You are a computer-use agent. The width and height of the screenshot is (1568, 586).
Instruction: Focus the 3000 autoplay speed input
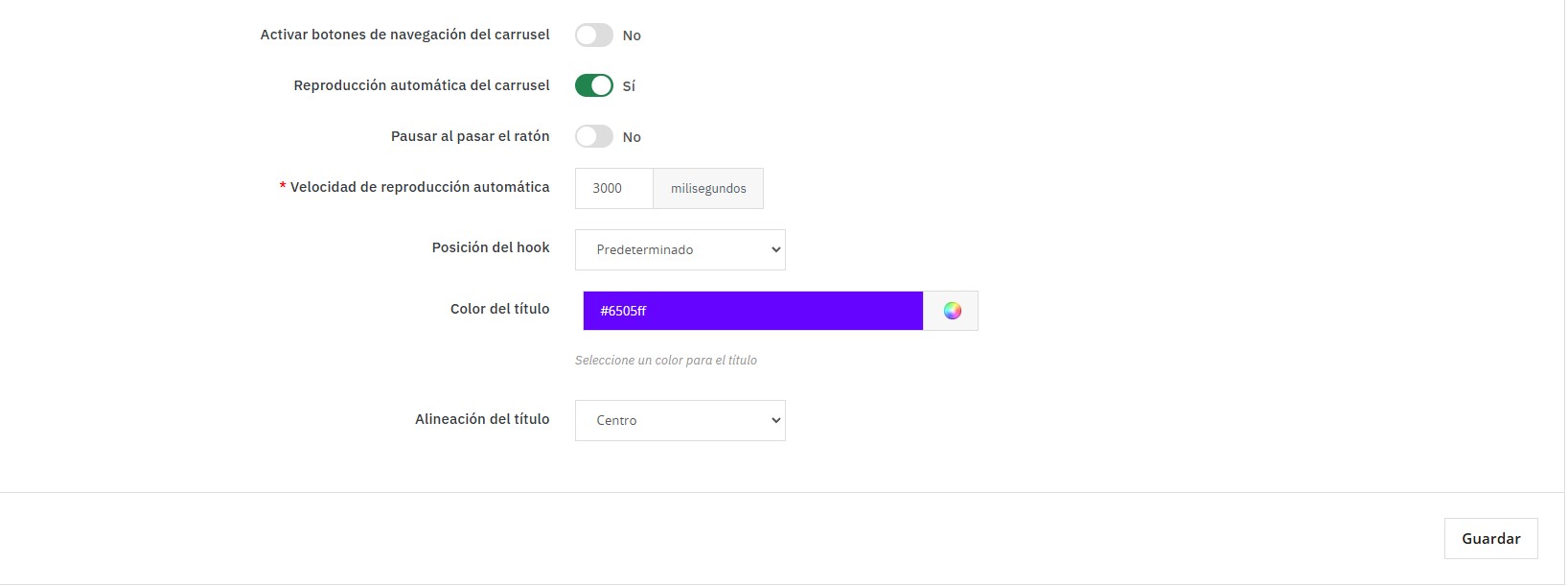point(613,189)
